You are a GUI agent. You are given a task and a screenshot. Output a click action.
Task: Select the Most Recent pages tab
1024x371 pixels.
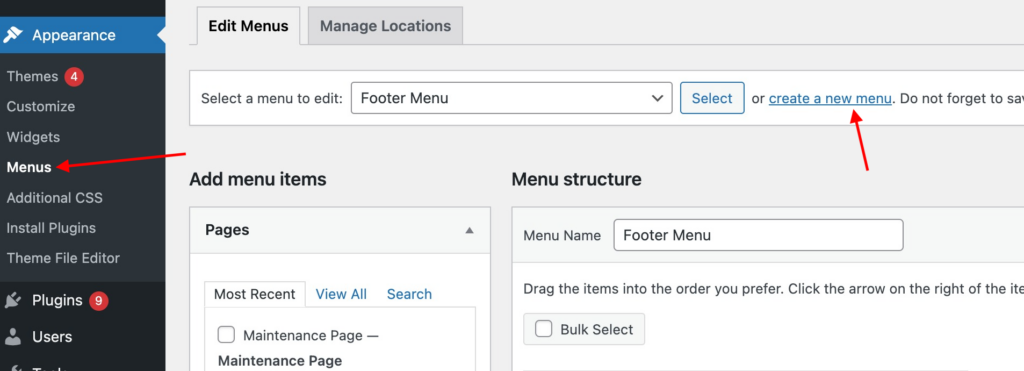tap(255, 294)
